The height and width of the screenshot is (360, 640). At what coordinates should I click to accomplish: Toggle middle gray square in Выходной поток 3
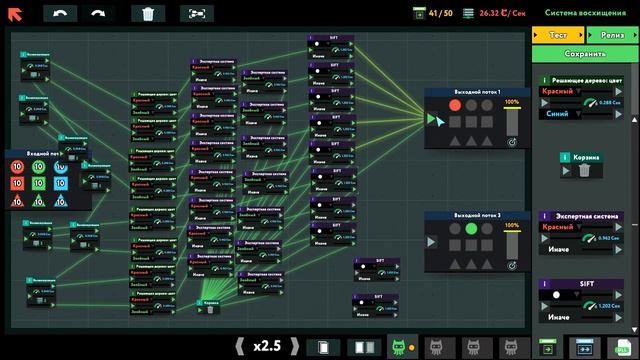pos(471,245)
